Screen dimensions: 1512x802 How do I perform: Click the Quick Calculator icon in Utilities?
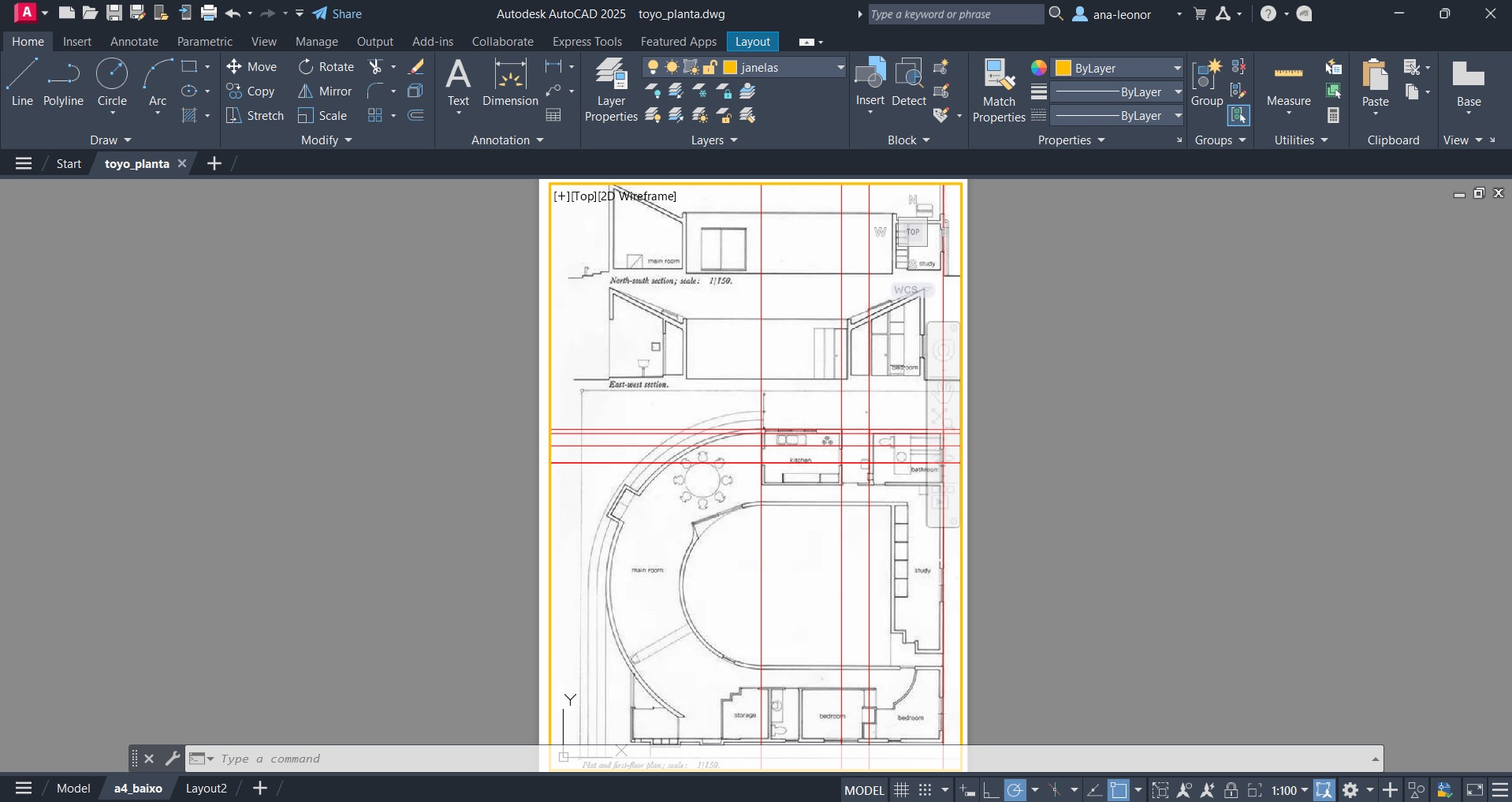click(1333, 116)
